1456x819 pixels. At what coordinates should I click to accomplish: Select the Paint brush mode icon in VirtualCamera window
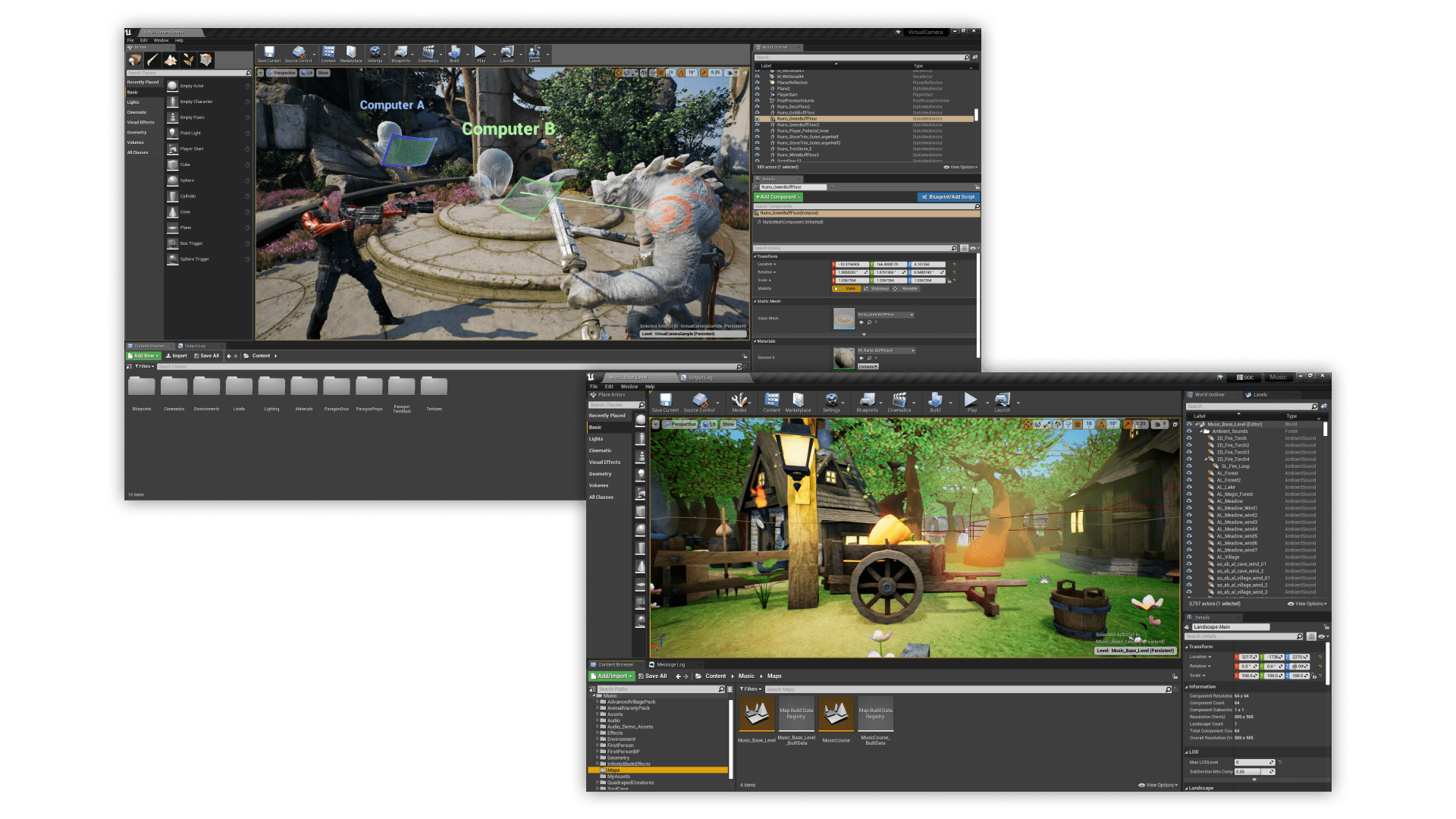pyautogui.click(x=152, y=60)
